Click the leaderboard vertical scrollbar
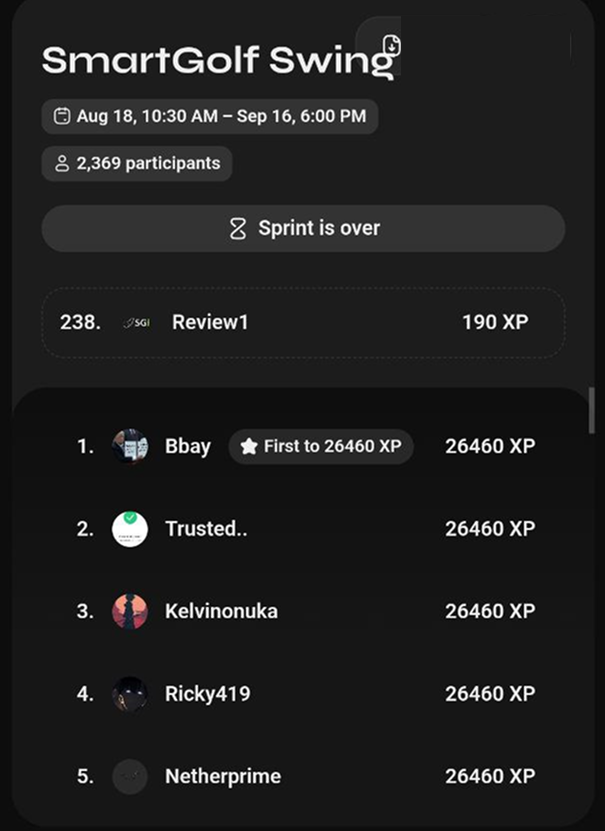This screenshot has width=605, height=831. (592, 411)
